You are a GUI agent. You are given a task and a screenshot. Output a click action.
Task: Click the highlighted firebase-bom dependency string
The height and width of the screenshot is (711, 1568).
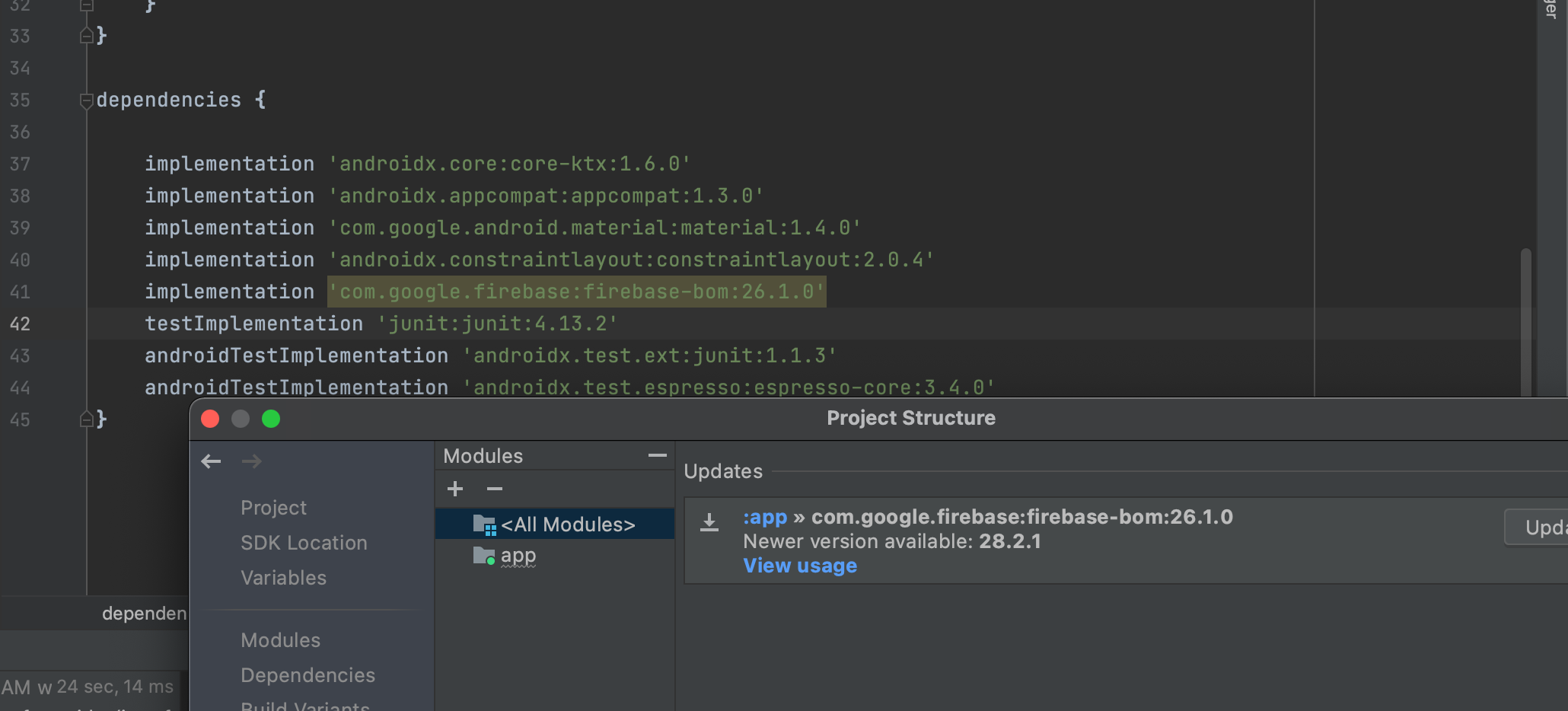[576, 292]
